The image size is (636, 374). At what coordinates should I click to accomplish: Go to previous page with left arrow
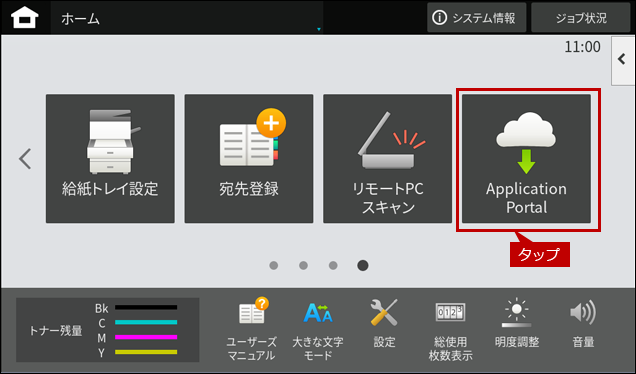coord(25,159)
